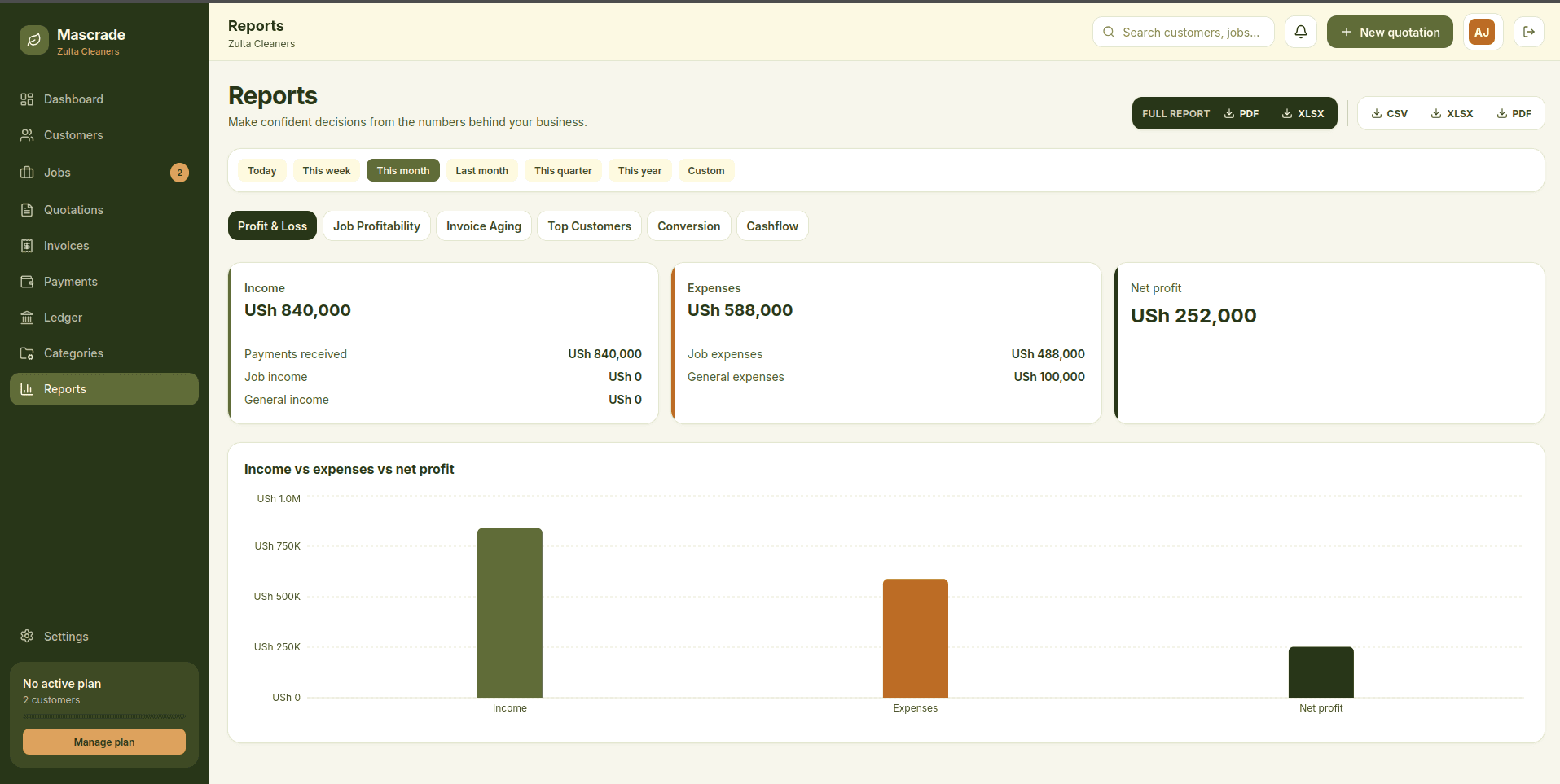Export current tab as PDF (light toolbar)
Image resolution: width=1560 pixels, height=784 pixels.
pyautogui.click(x=1514, y=114)
